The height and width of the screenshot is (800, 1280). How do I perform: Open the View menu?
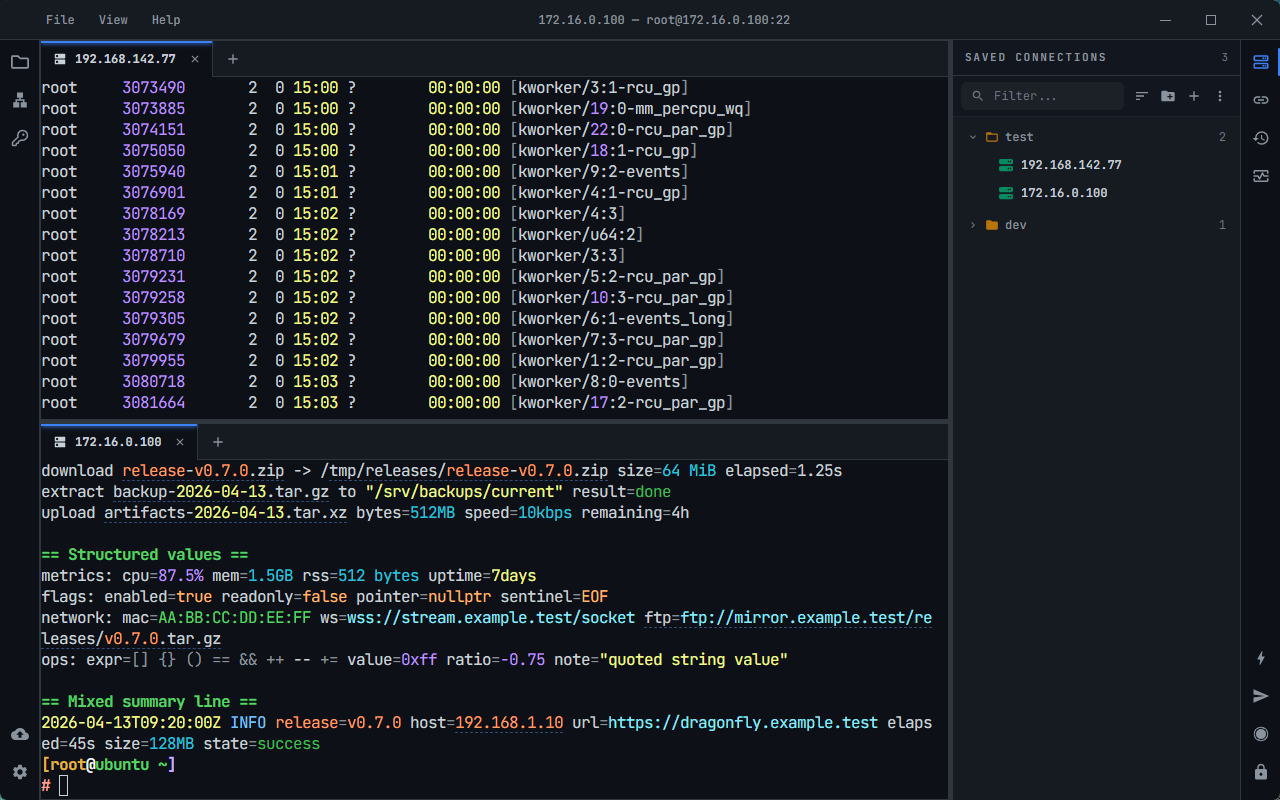pyautogui.click(x=113, y=20)
